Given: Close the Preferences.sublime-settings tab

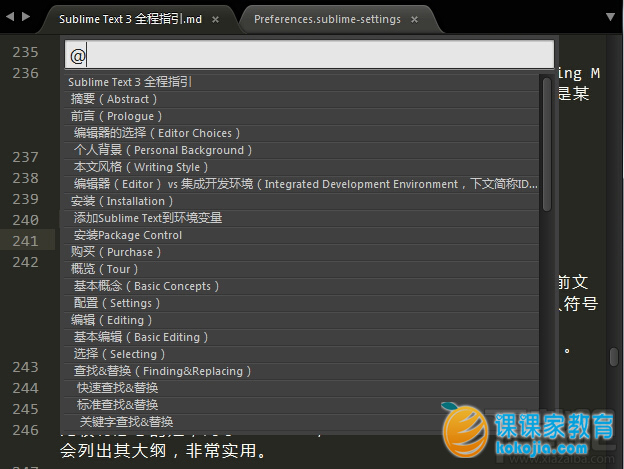Looking at the screenshot, I should coord(414,19).
